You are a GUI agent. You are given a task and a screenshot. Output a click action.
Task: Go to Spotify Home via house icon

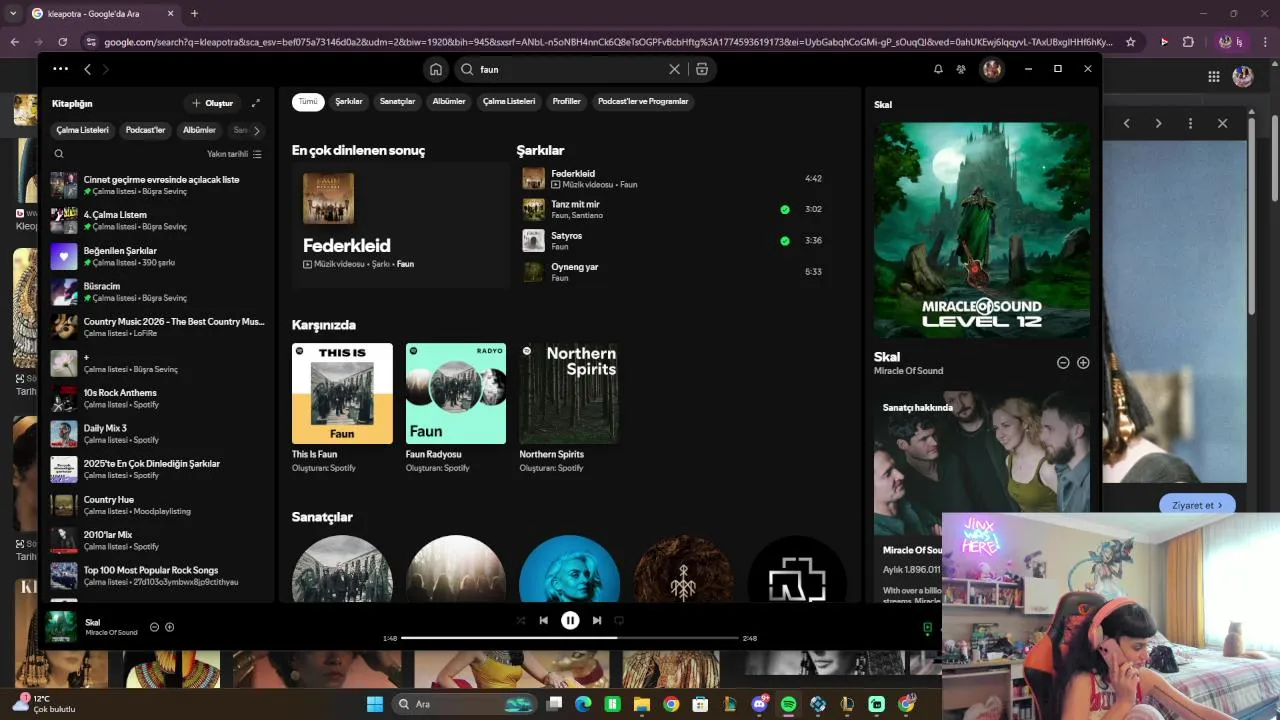click(435, 69)
